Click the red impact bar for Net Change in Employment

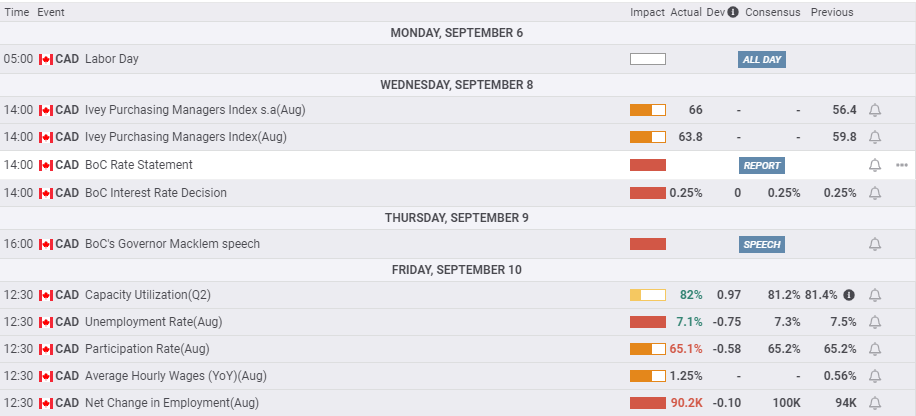648,403
